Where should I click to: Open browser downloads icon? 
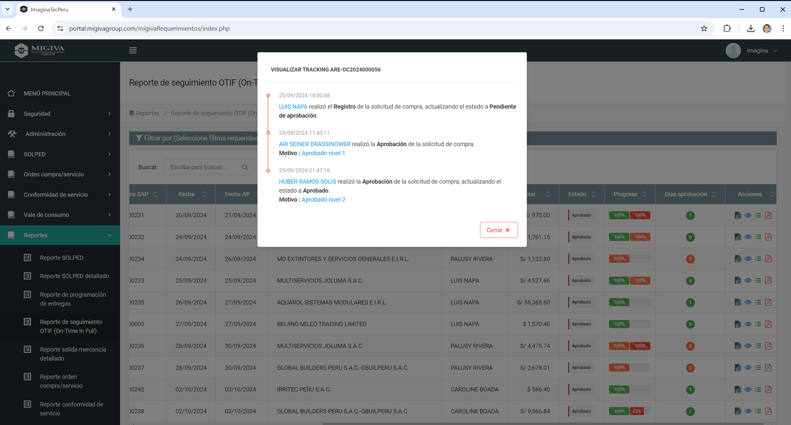(x=750, y=28)
